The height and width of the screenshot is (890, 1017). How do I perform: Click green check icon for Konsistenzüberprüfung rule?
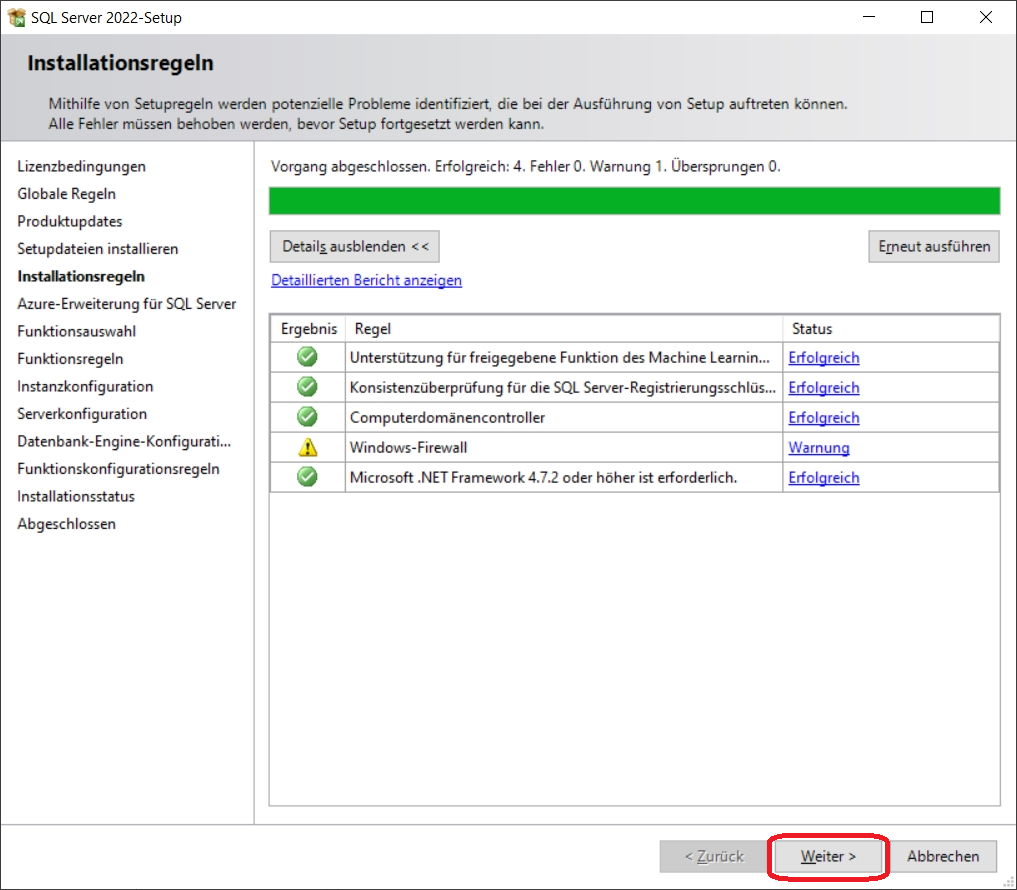(x=307, y=387)
